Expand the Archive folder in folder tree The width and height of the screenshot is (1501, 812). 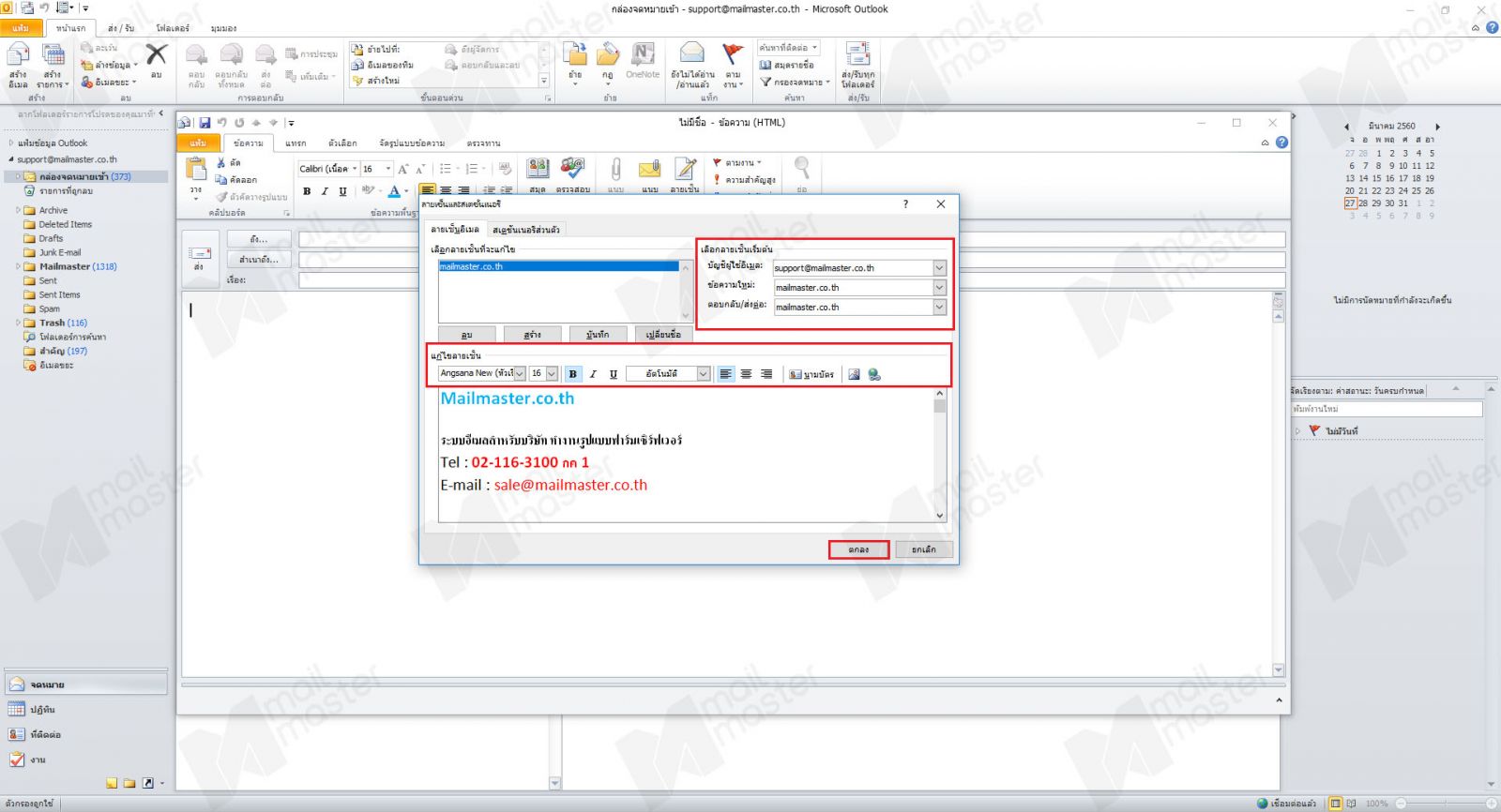tap(18, 210)
